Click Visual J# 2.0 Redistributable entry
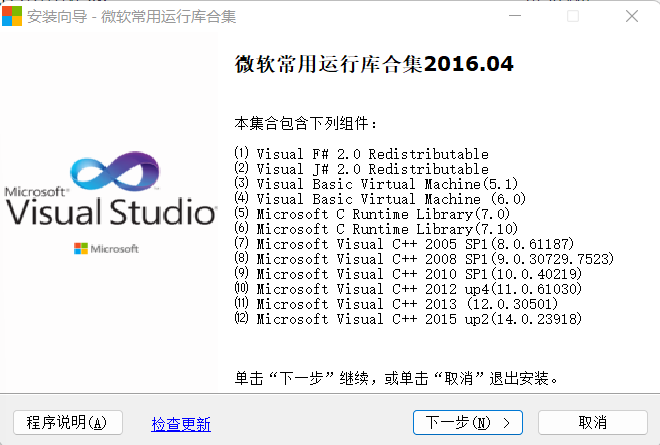 coord(362,169)
